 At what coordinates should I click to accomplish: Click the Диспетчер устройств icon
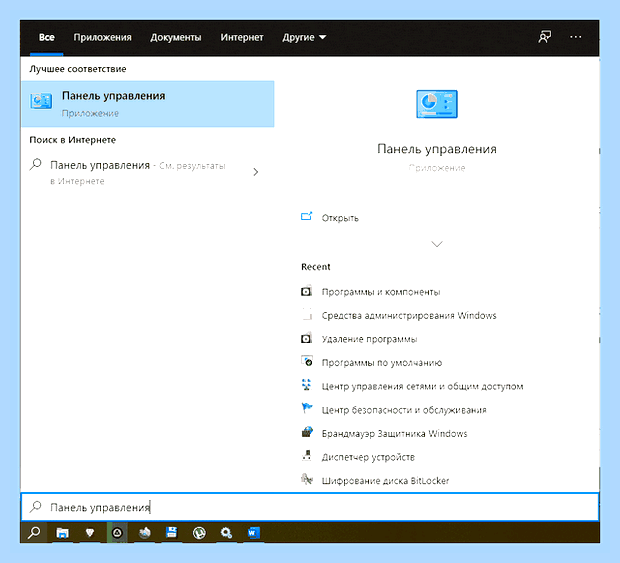[306, 455]
